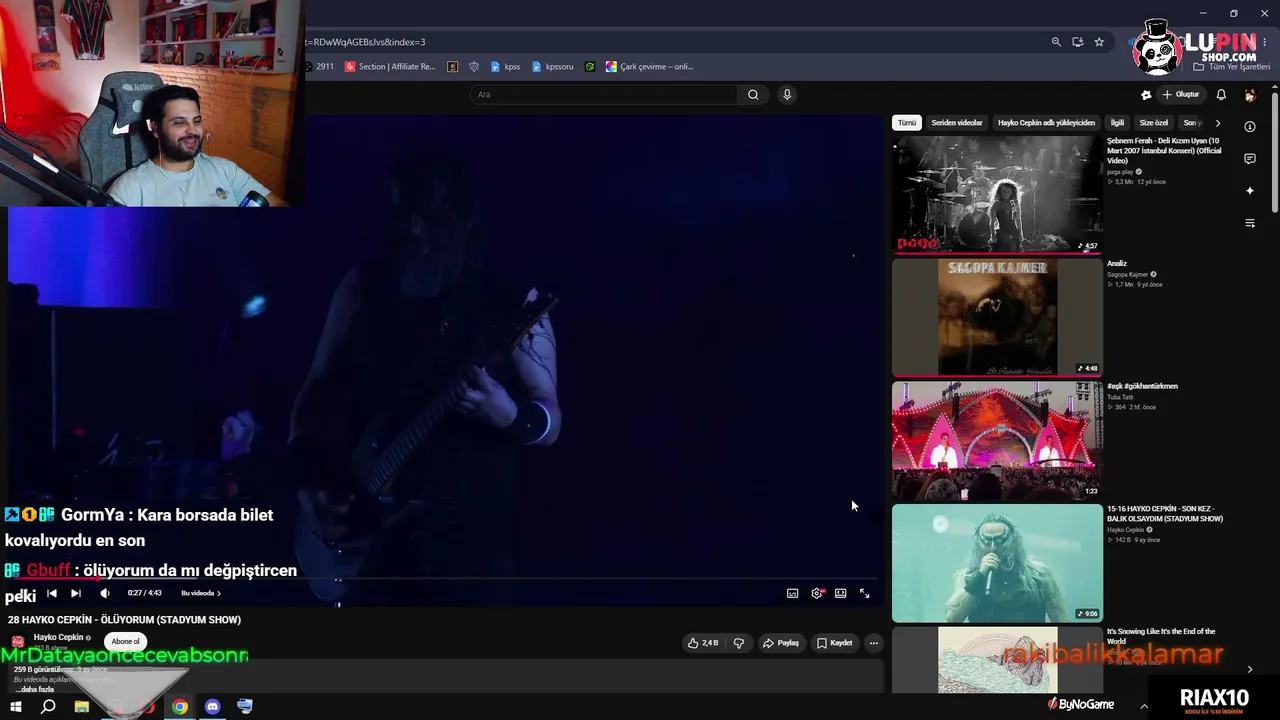
Task: Open the Hayko Cepkin channel avatar
Action: pyautogui.click(x=17, y=641)
